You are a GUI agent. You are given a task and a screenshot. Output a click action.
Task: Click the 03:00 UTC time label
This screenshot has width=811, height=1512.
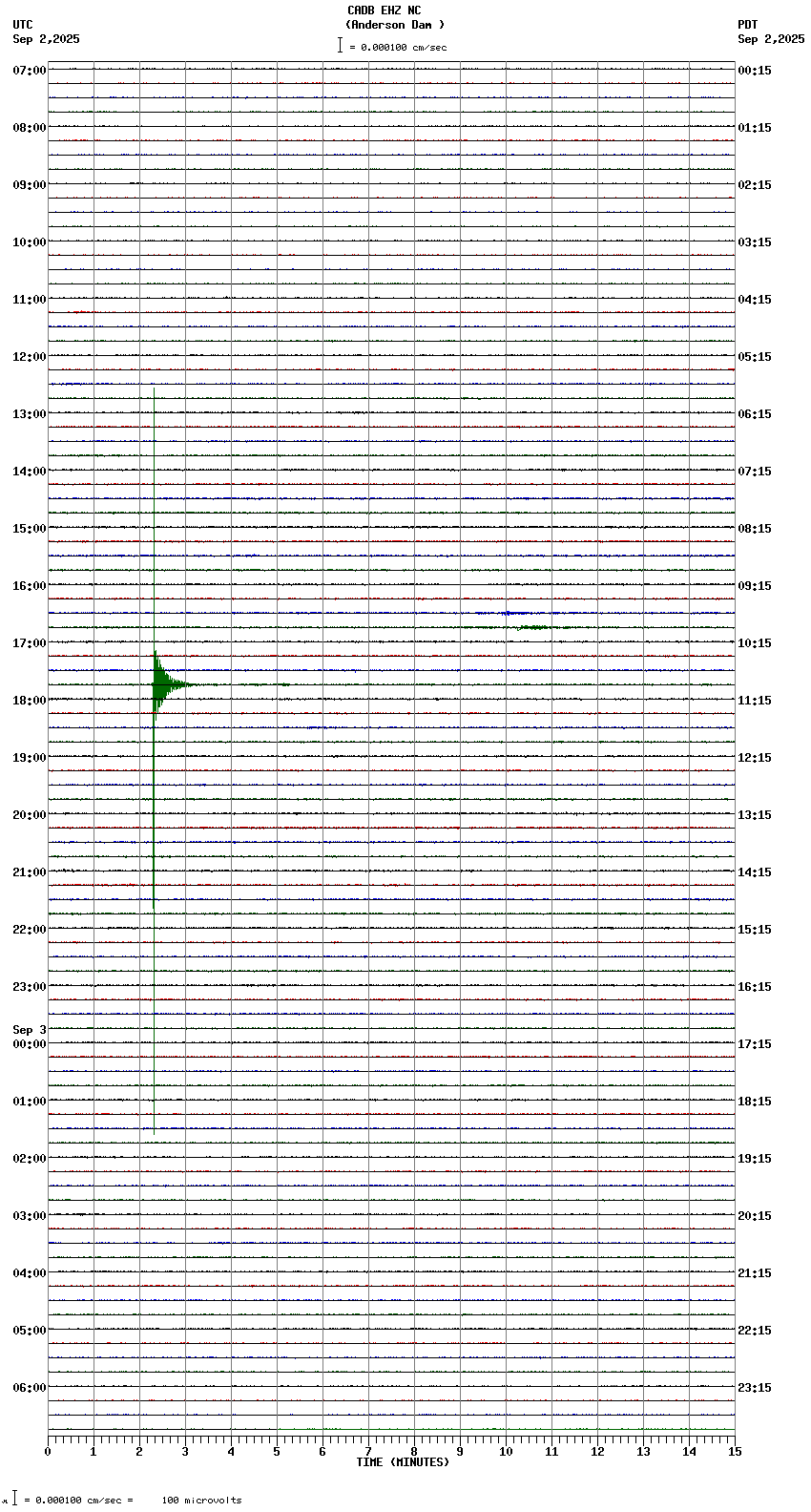(30, 1216)
